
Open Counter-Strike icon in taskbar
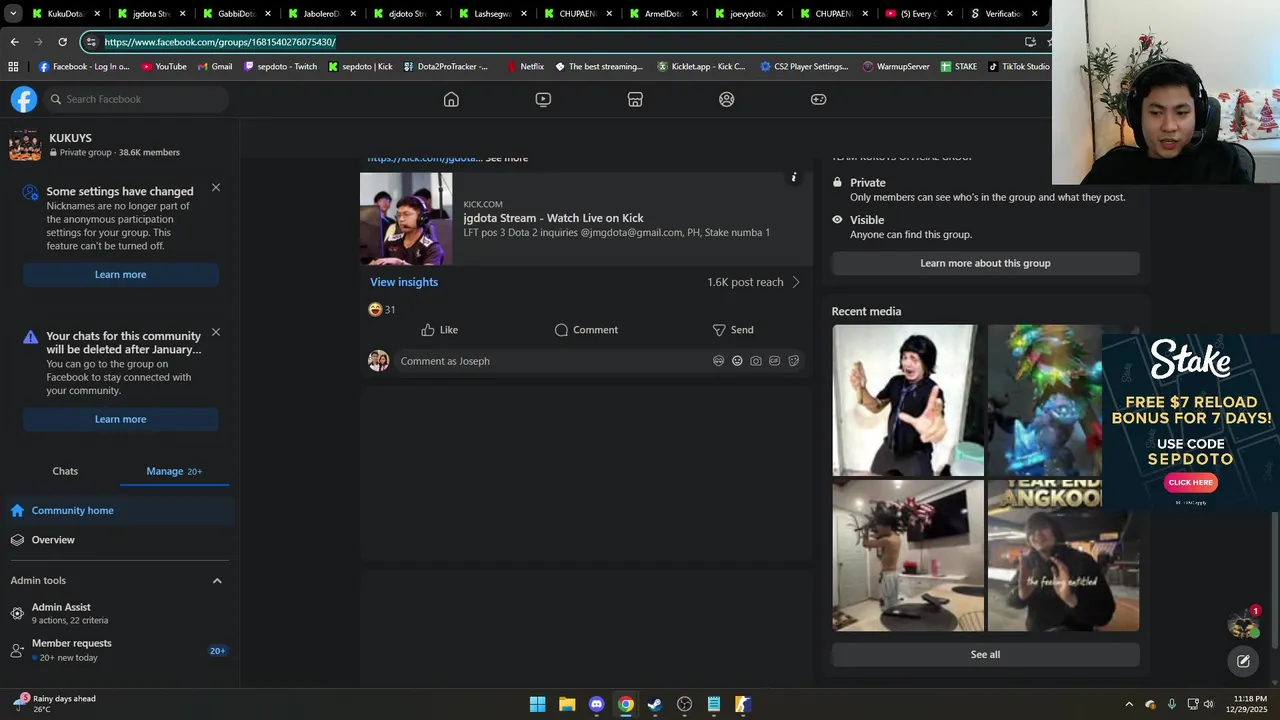click(743, 704)
